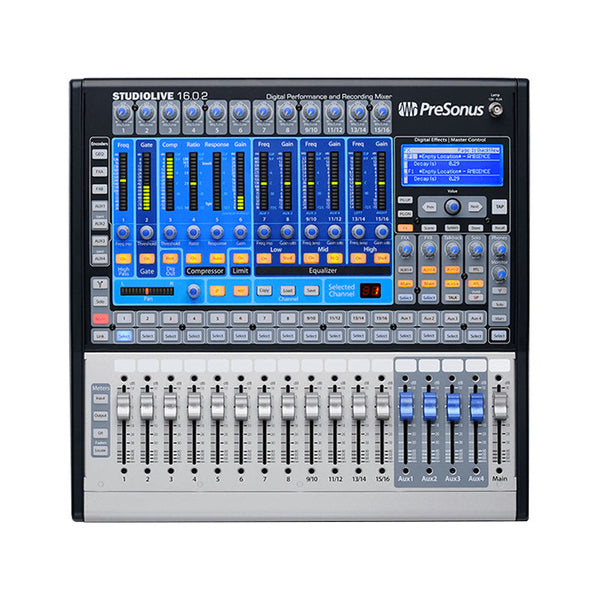Click the Phones level knob

click(x=499, y=249)
